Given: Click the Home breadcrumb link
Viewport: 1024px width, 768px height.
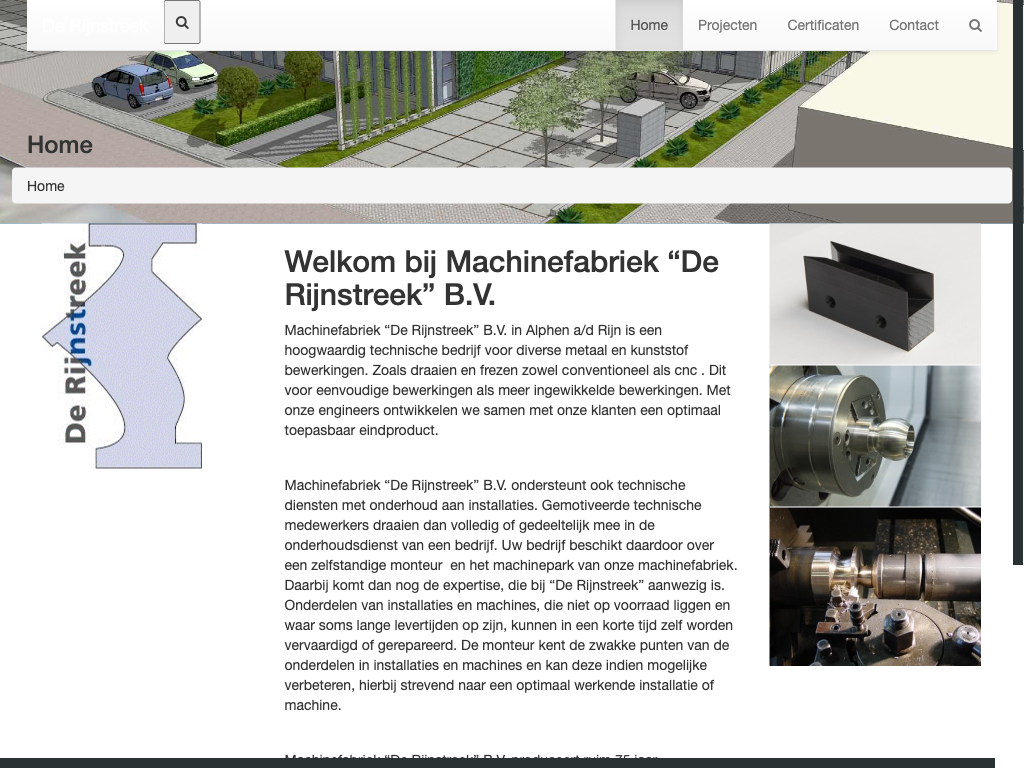Looking at the screenshot, I should click(46, 186).
